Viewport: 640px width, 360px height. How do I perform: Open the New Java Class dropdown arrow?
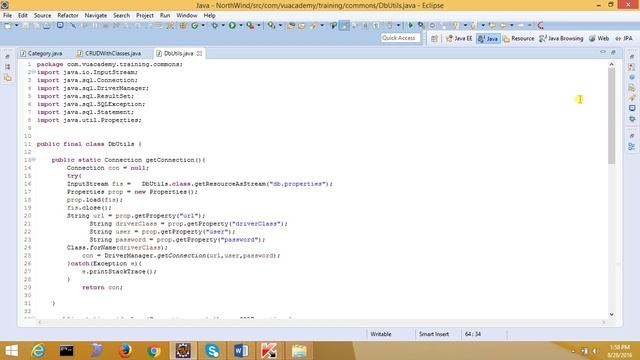203,25
